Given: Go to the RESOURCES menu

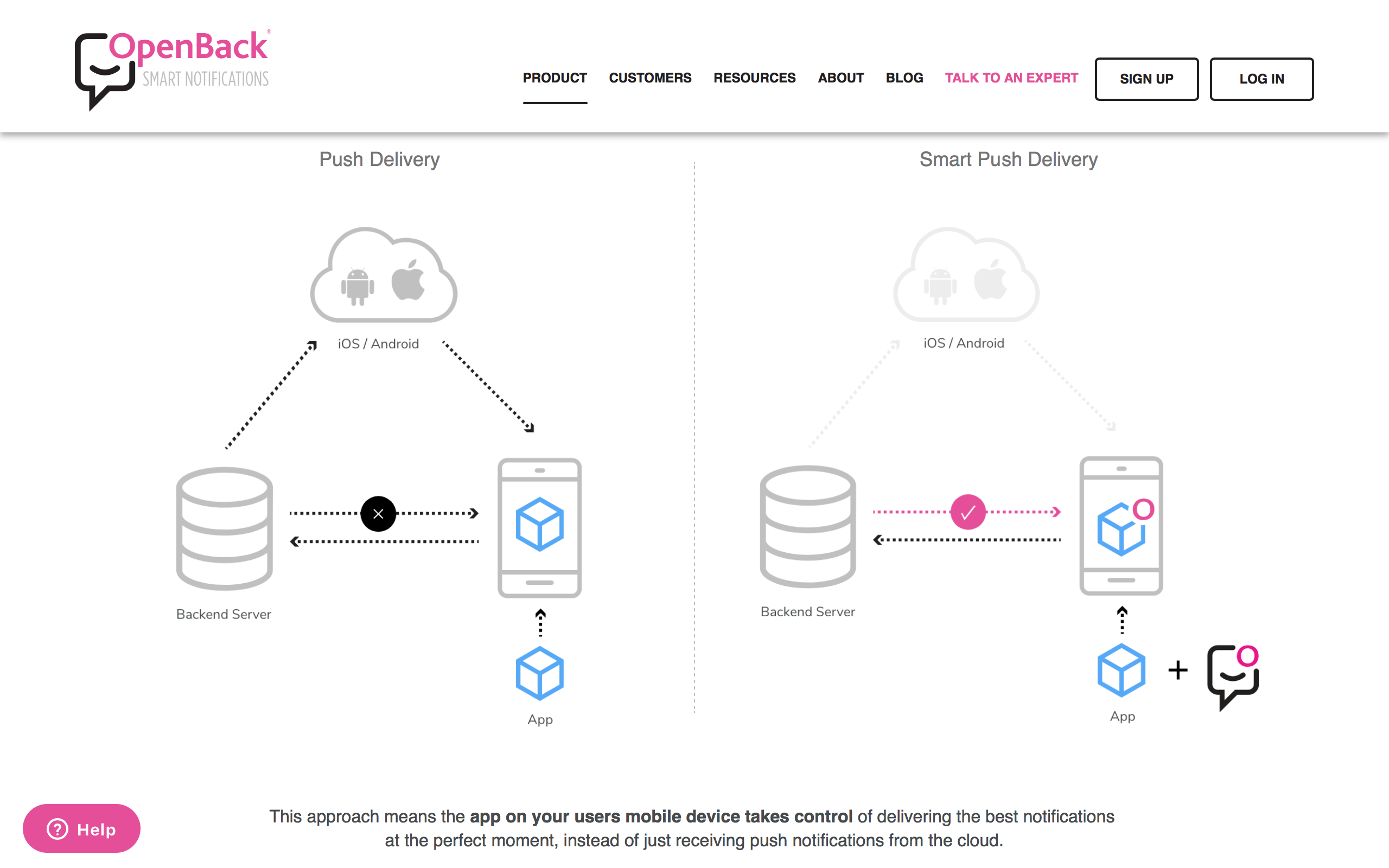Looking at the screenshot, I should (754, 78).
